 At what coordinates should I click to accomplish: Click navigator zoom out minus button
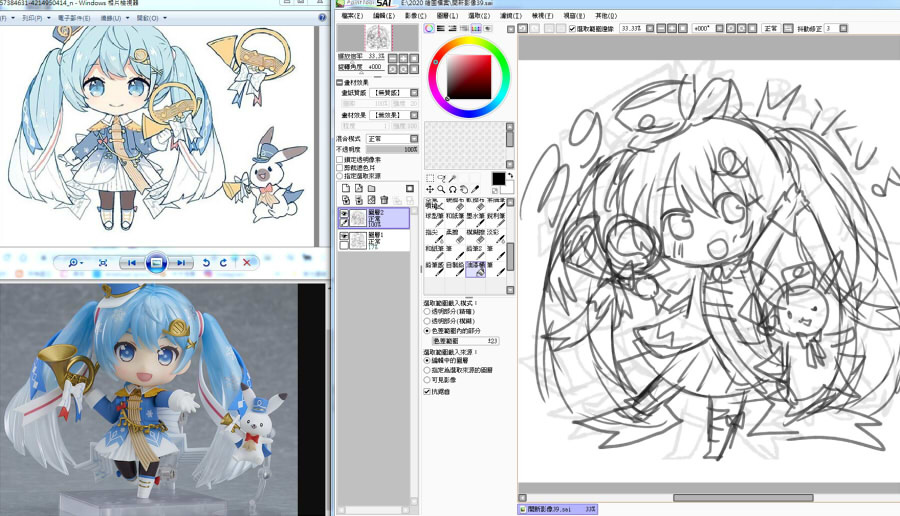pos(393,58)
